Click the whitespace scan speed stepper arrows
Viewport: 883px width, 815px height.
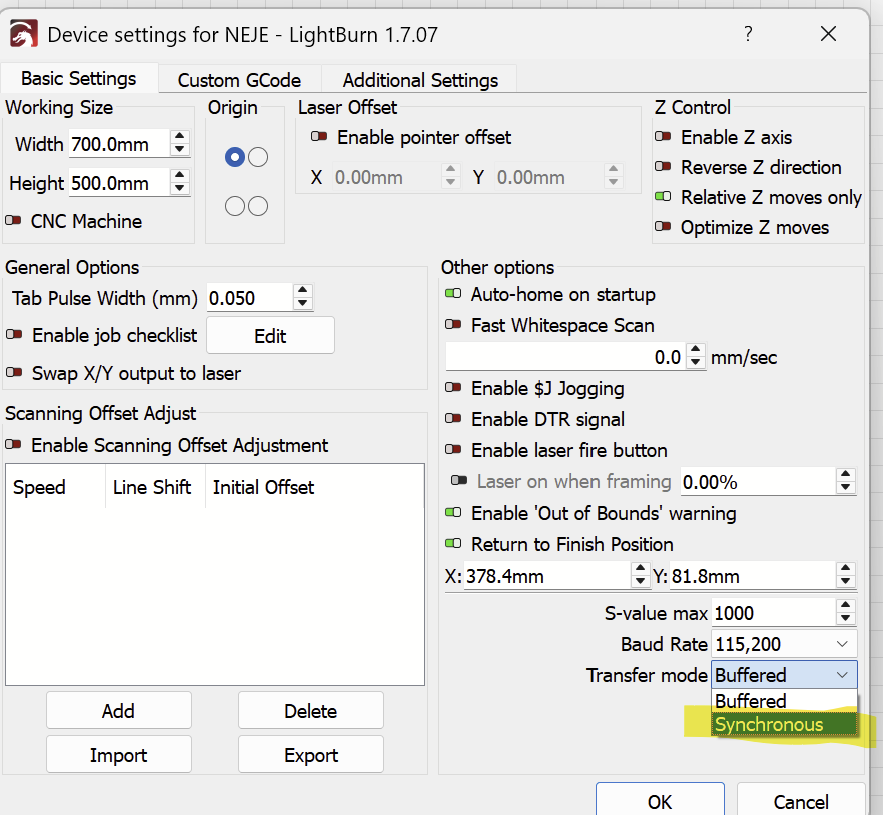pos(696,356)
